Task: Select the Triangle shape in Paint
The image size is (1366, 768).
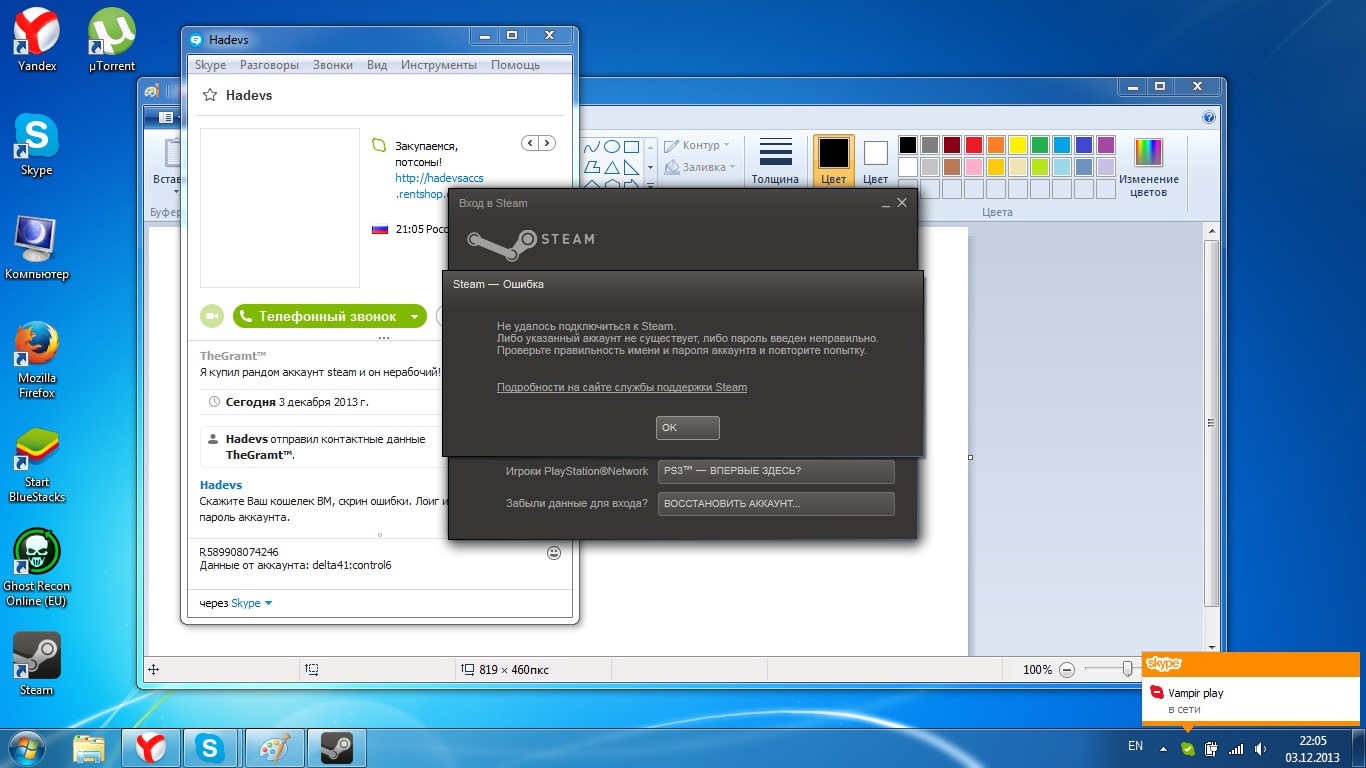Action: pyautogui.click(x=612, y=167)
